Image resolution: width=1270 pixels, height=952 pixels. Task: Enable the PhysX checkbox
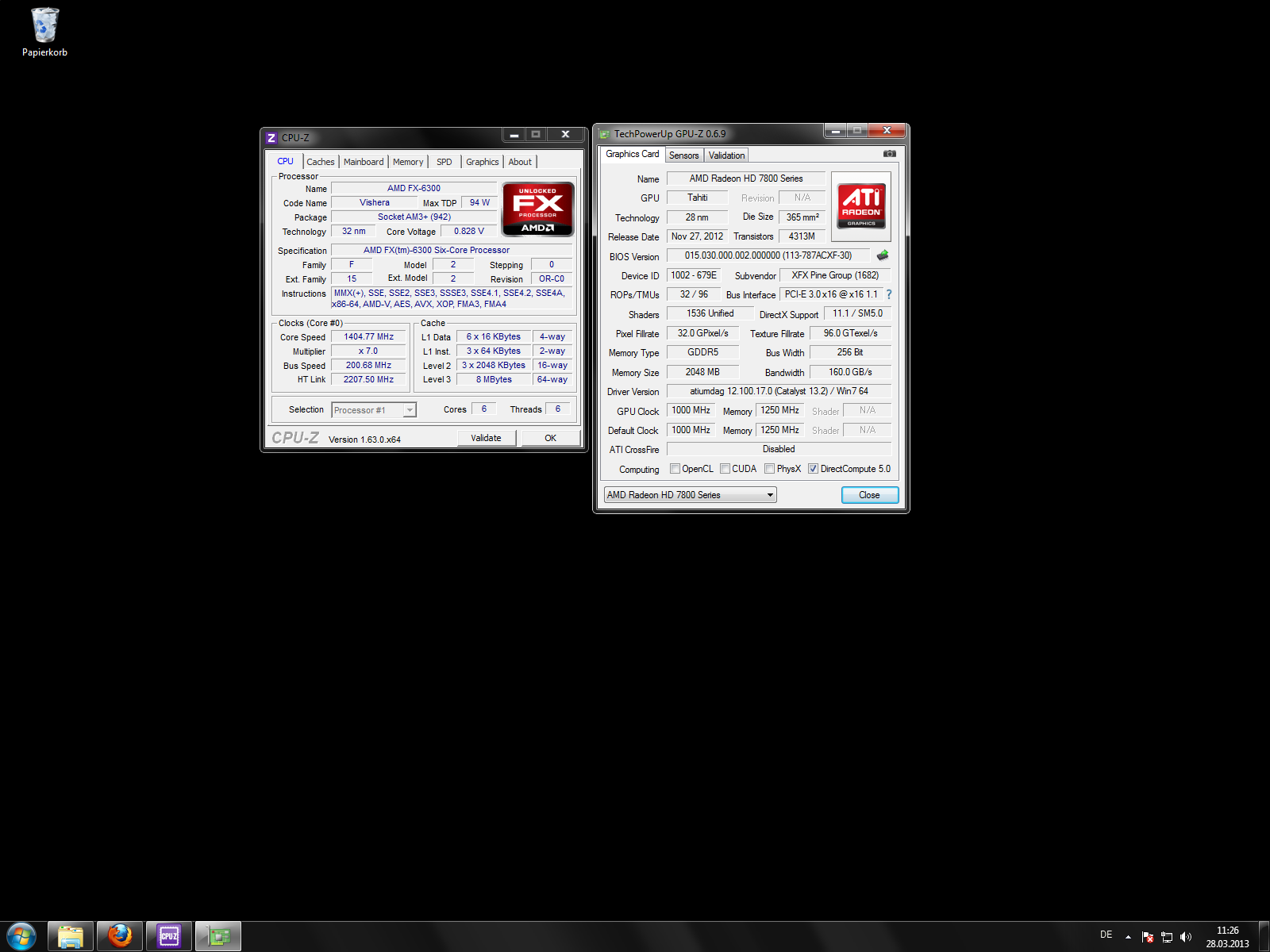pos(769,469)
